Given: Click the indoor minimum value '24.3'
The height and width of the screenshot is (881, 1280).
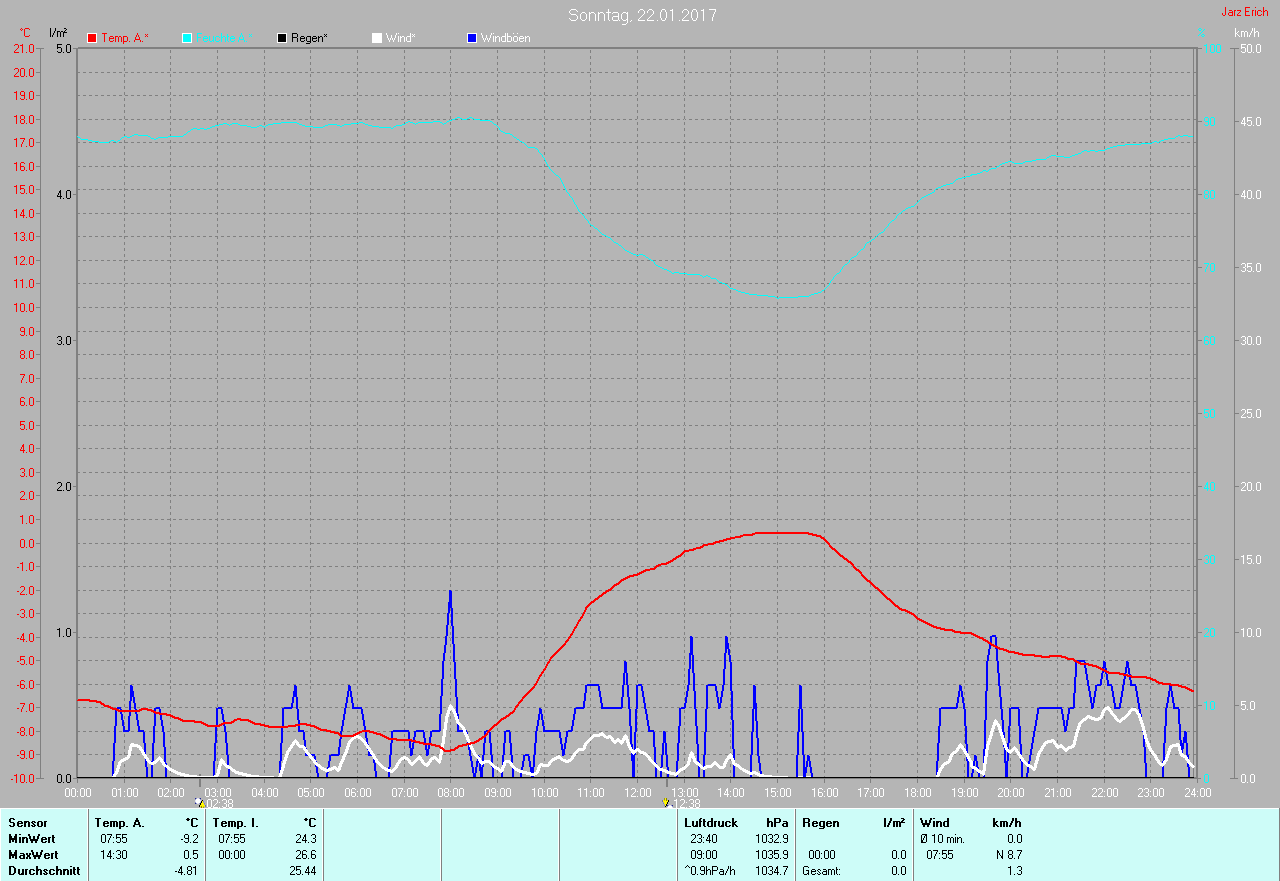Looking at the screenshot, I should [x=305, y=839].
